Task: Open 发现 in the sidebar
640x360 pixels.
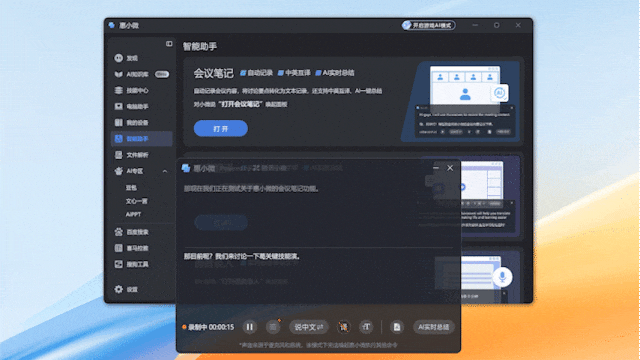Action: click(127, 58)
